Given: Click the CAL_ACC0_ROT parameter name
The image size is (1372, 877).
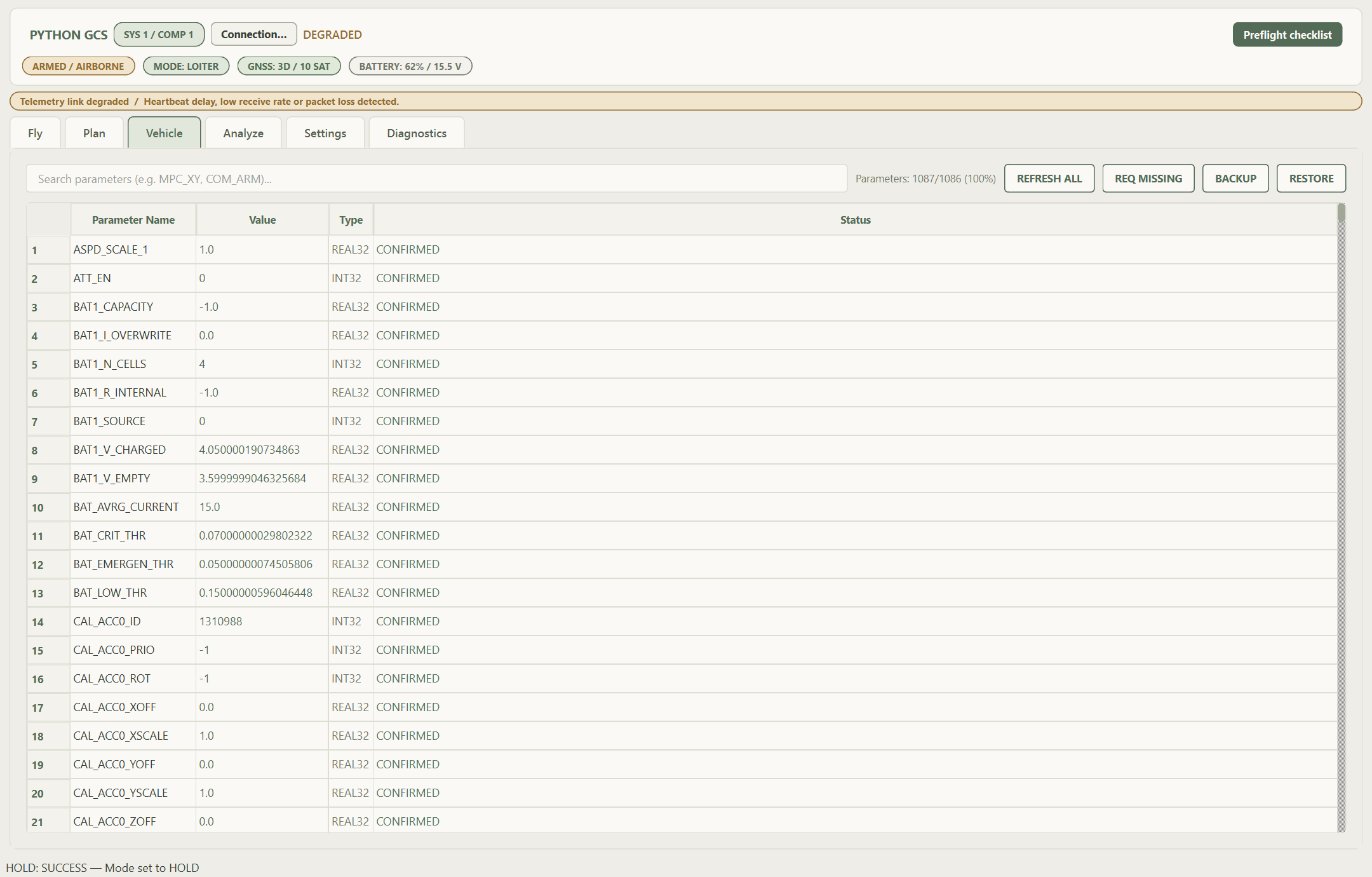Looking at the screenshot, I should click(x=112, y=679).
